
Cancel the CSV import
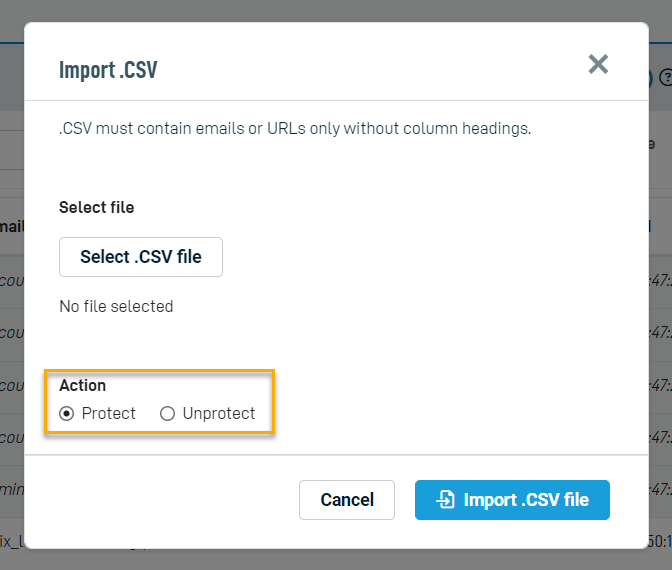[347, 500]
